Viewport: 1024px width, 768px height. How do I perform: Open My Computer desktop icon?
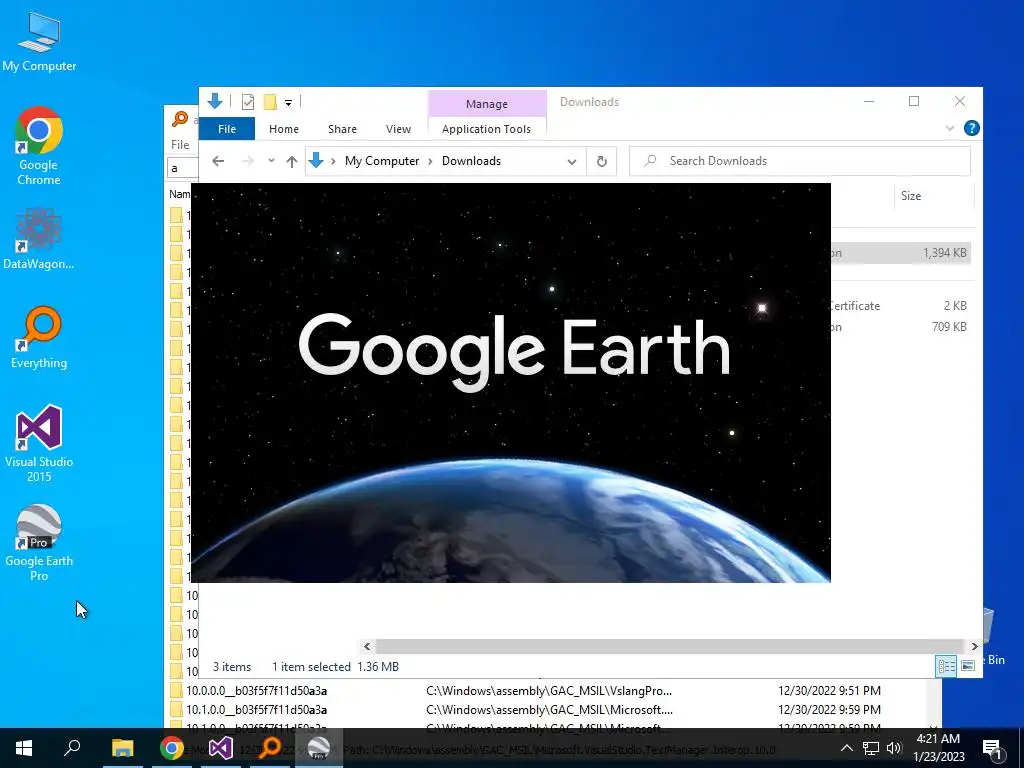tap(39, 42)
